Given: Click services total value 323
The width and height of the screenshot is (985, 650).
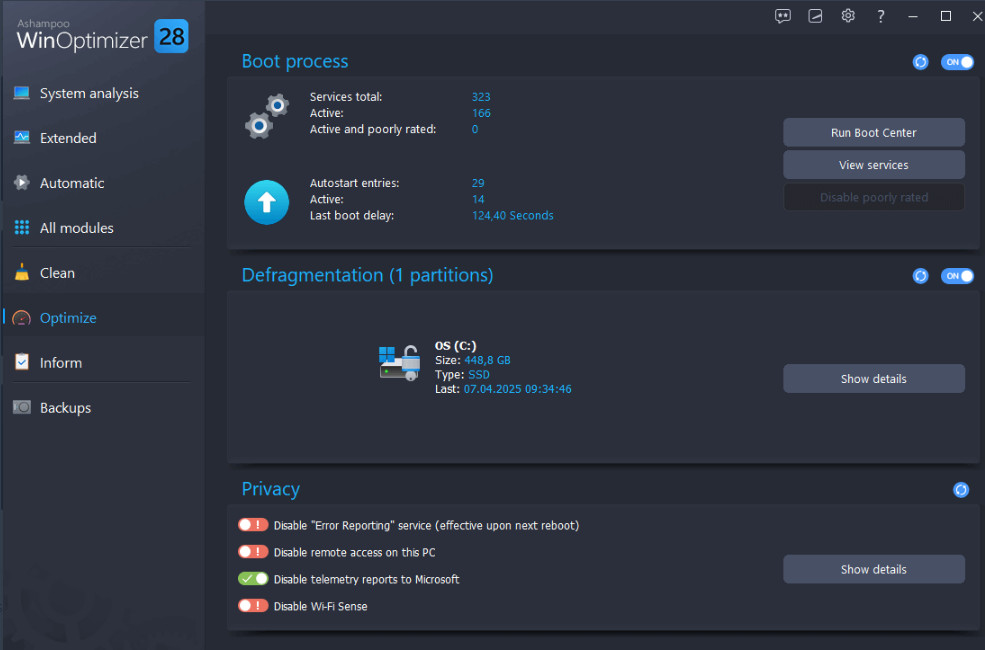Looking at the screenshot, I should pyautogui.click(x=481, y=97).
